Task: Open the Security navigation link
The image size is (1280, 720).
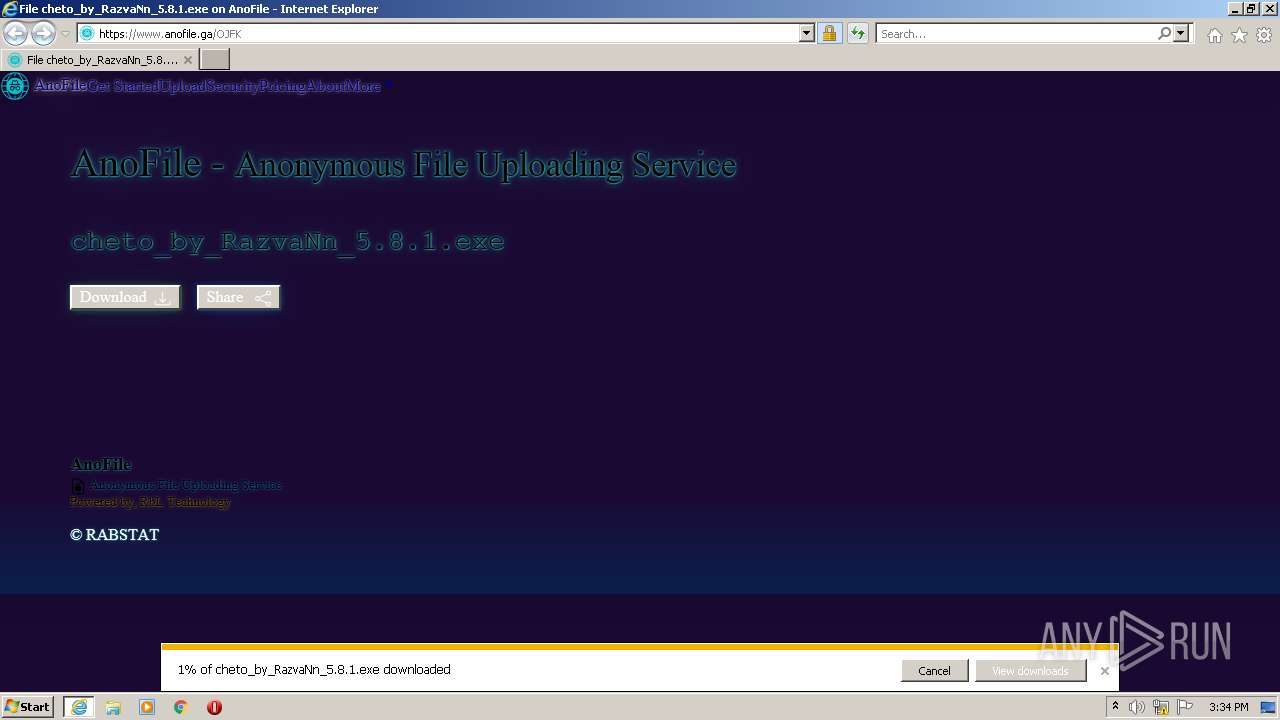Action: coord(232,86)
